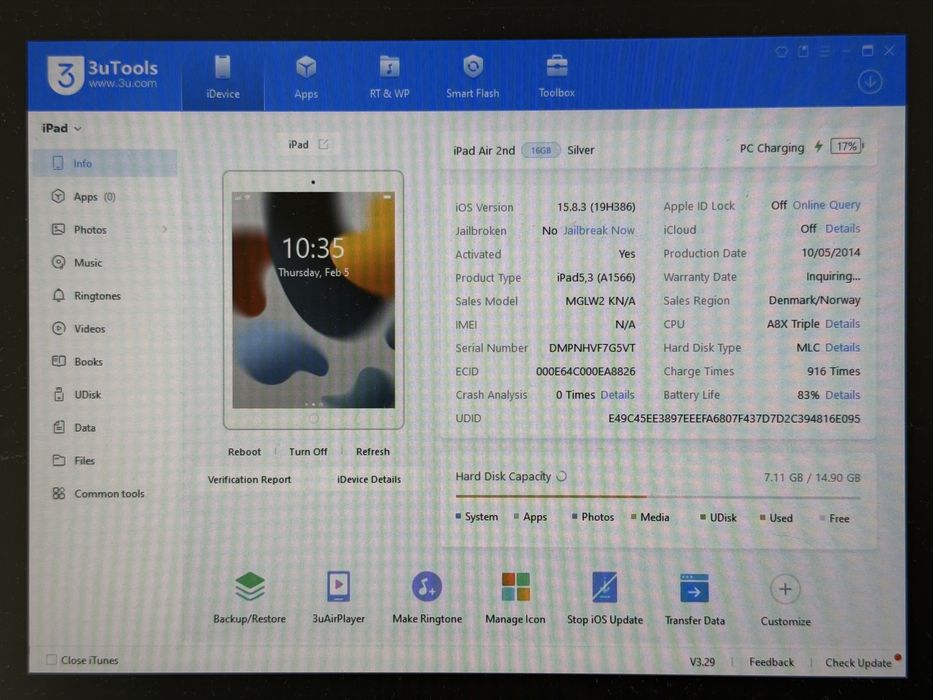The height and width of the screenshot is (700, 933).
Task: Open the Stop iOS Update tool
Action: pyautogui.click(x=605, y=598)
